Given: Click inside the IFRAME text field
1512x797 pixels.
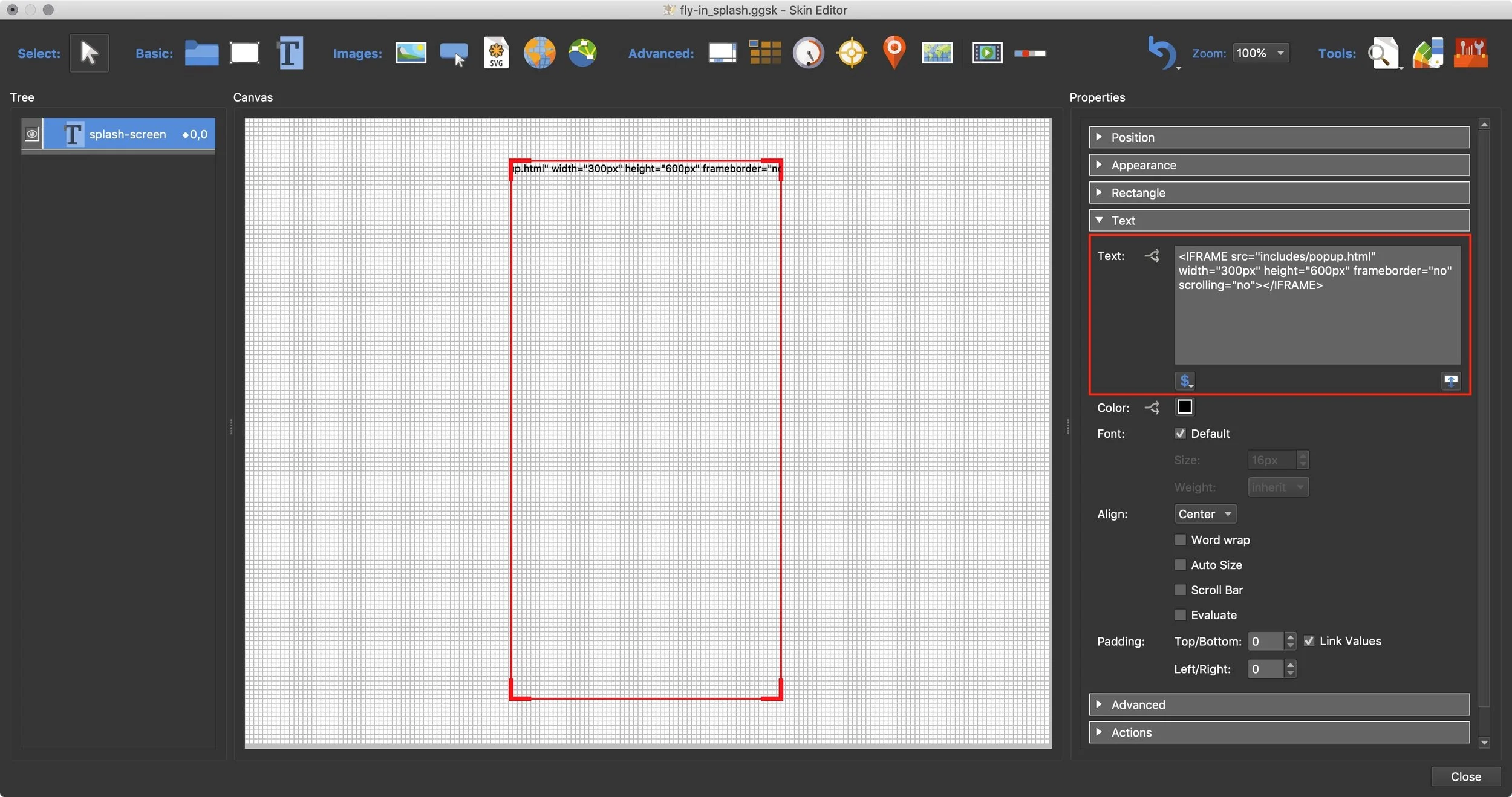Looking at the screenshot, I should pyautogui.click(x=1317, y=305).
